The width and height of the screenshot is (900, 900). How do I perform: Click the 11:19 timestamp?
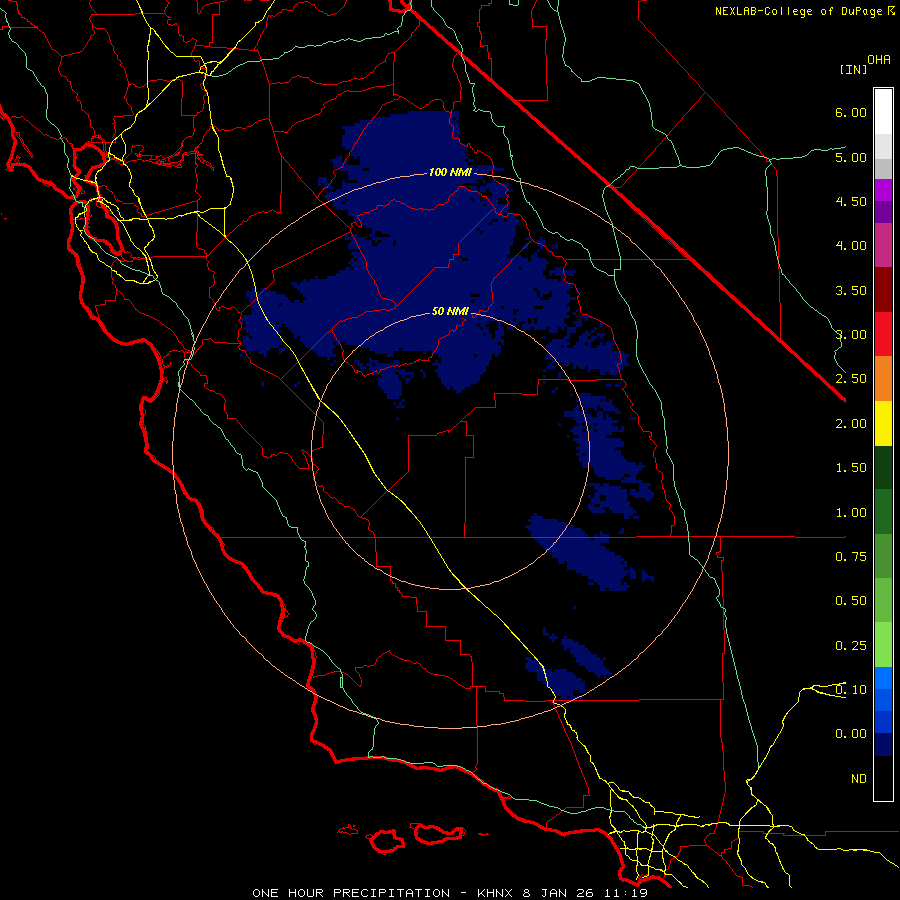tap(625, 893)
